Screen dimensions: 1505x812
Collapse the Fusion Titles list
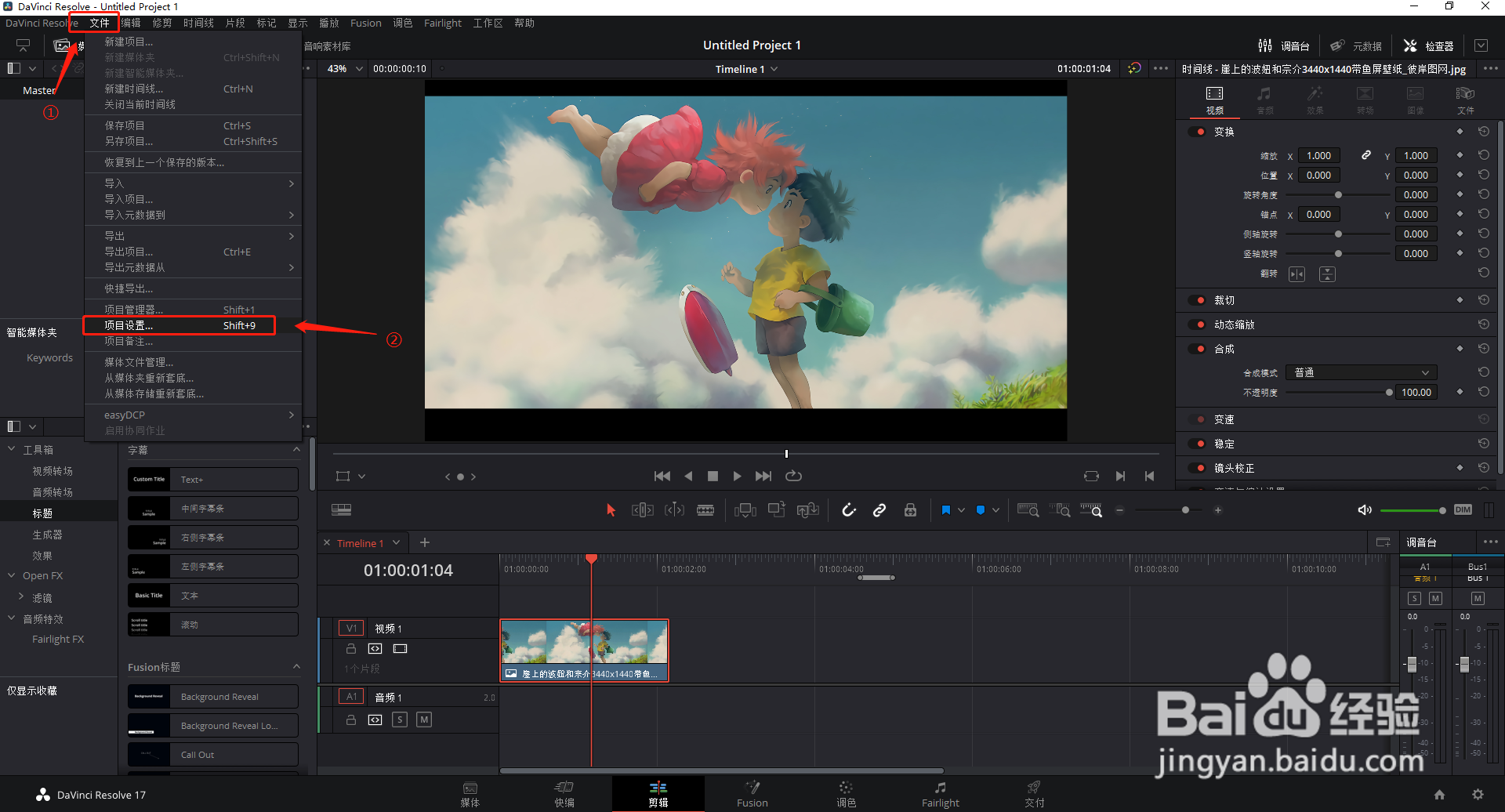point(296,667)
